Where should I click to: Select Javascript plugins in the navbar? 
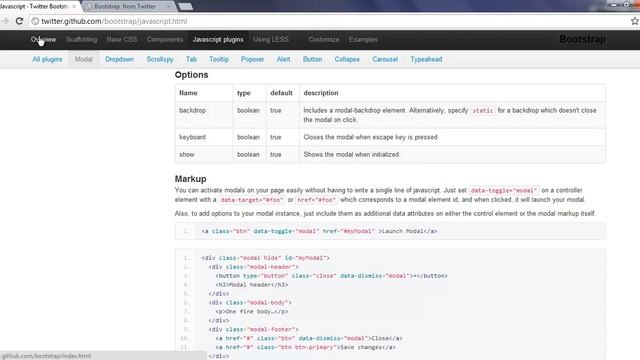[218, 40]
